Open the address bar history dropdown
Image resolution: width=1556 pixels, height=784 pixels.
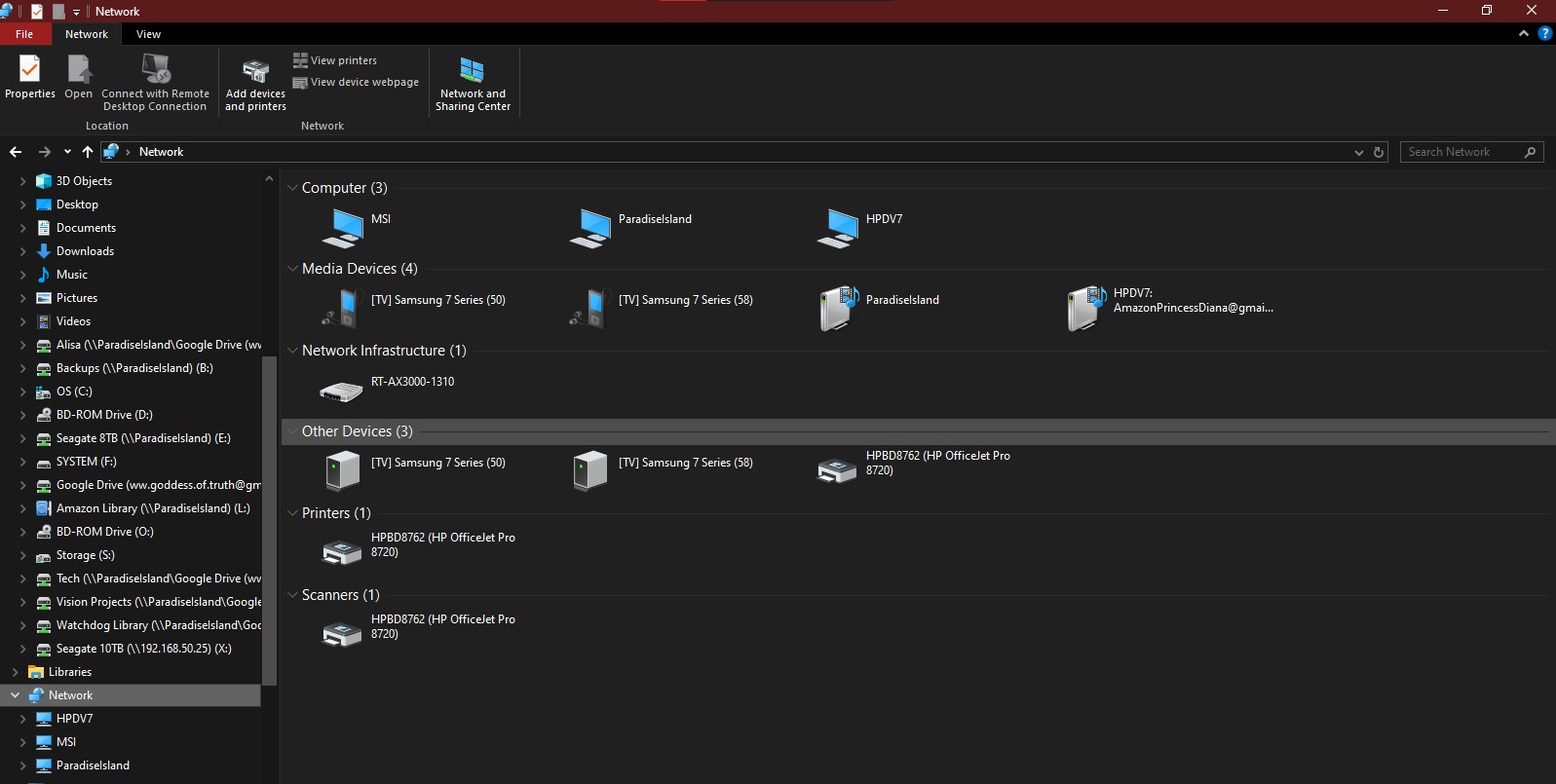1359,153
